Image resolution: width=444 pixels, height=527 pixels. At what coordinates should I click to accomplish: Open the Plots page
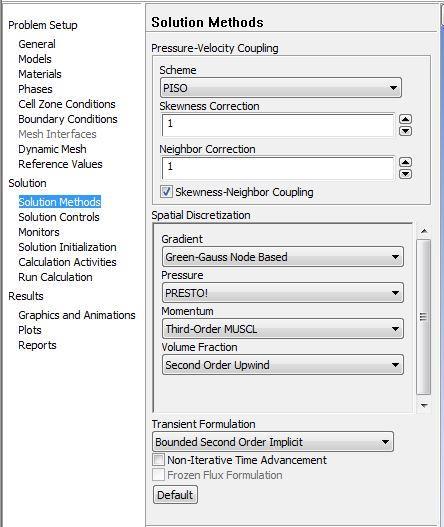tap(30, 330)
